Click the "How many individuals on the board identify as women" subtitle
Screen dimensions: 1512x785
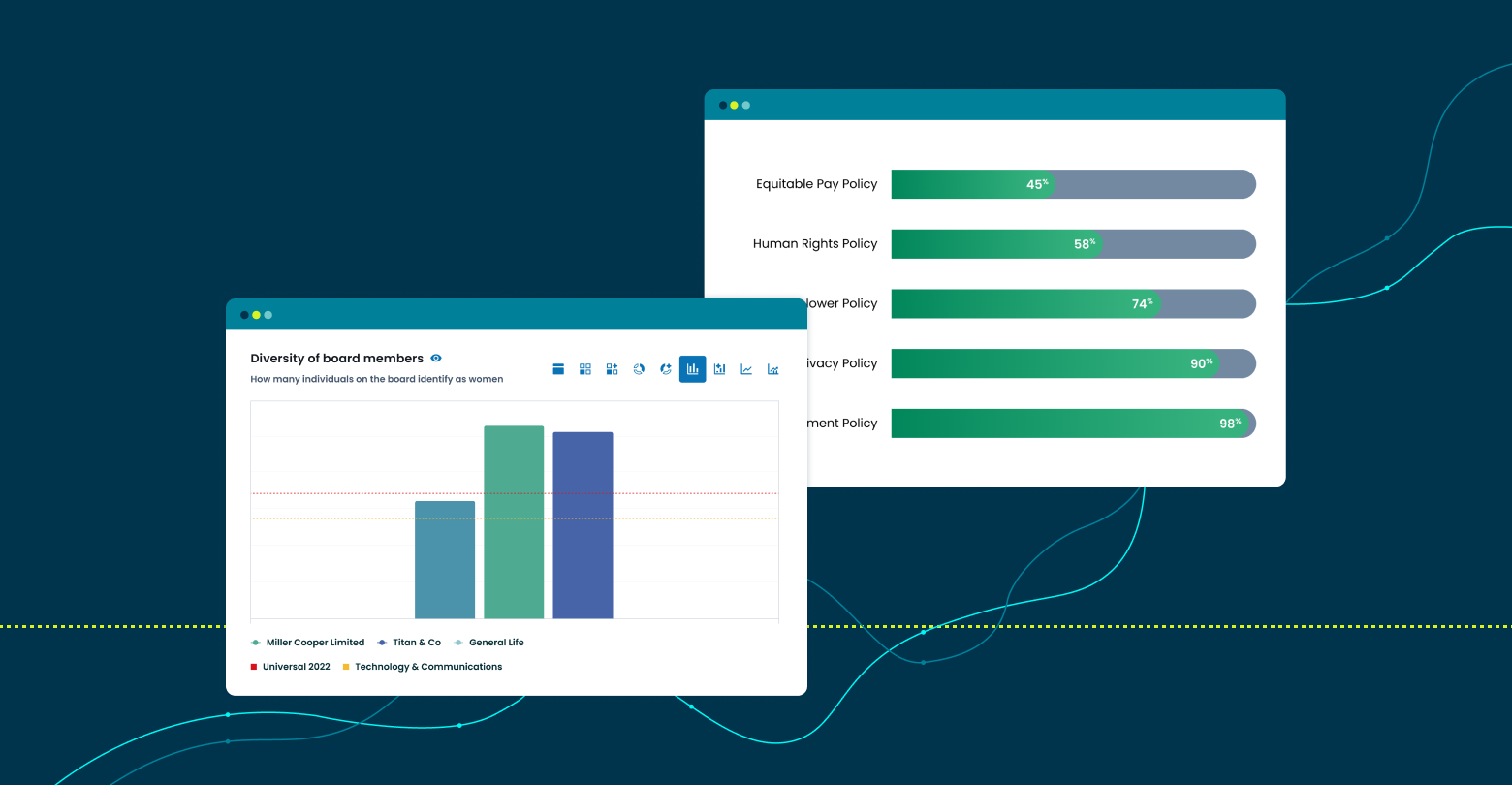coord(377,379)
